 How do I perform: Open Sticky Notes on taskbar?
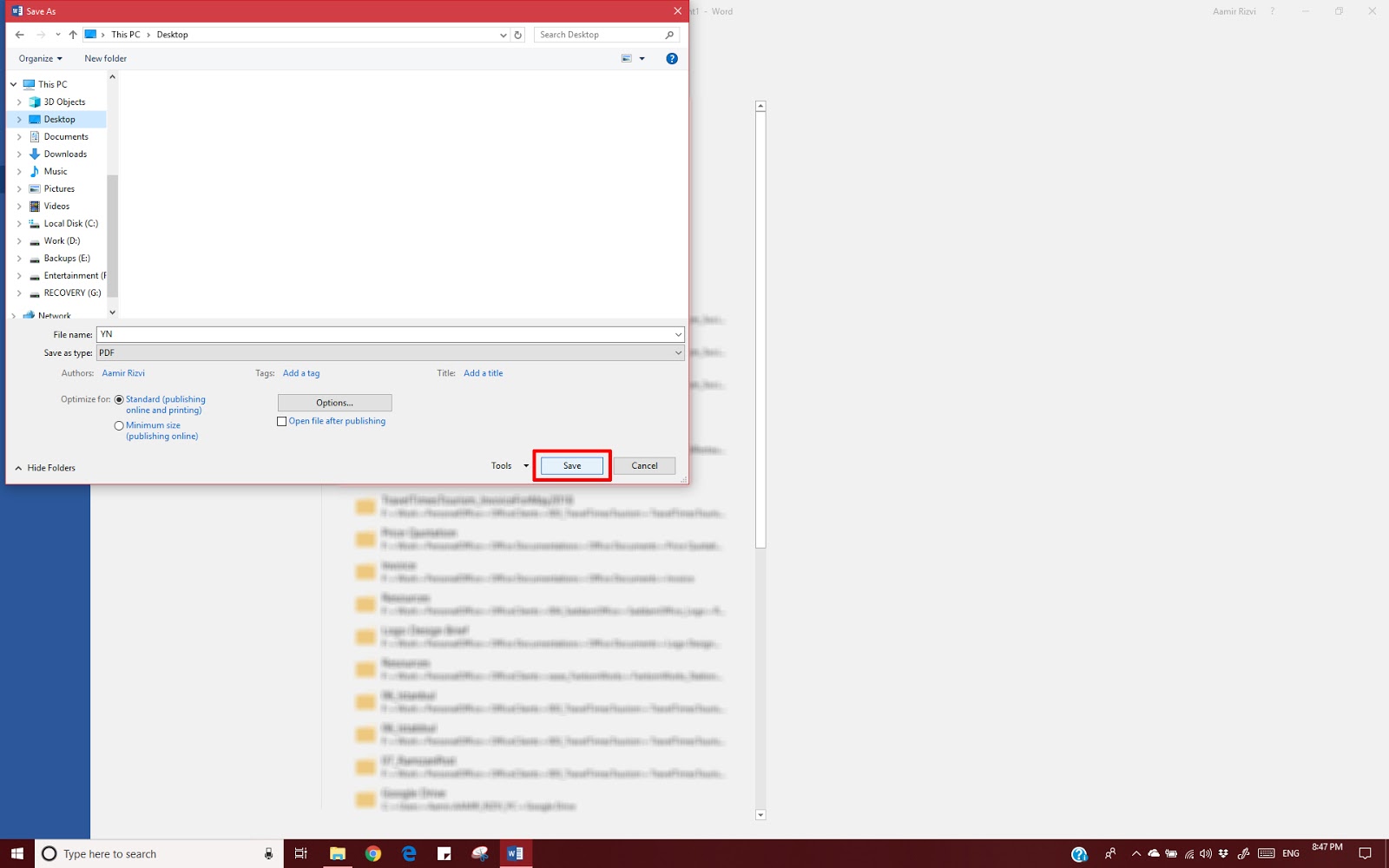click(x=444, y=854)
